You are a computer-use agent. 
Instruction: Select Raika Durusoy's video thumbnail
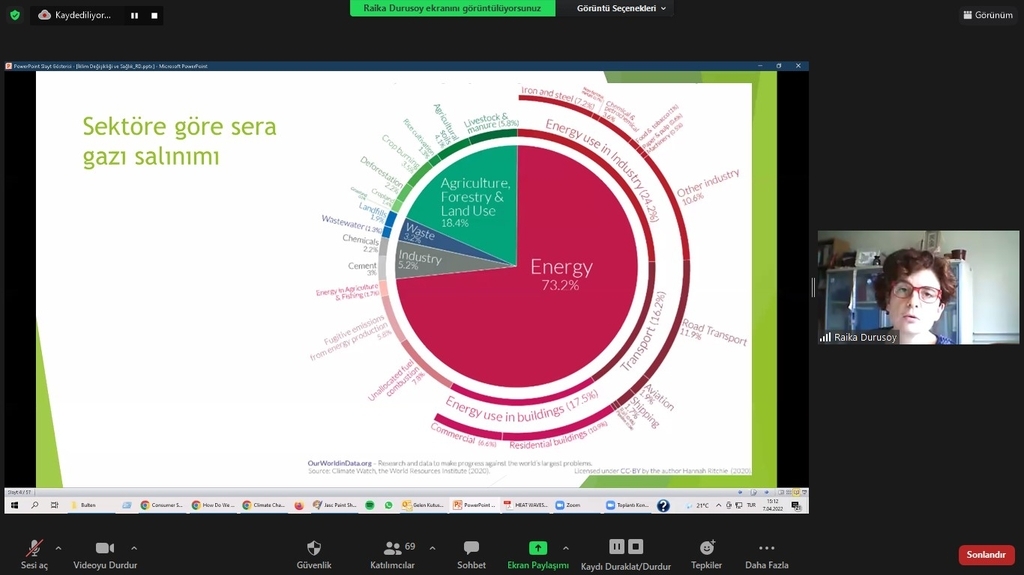coord(918,288)
